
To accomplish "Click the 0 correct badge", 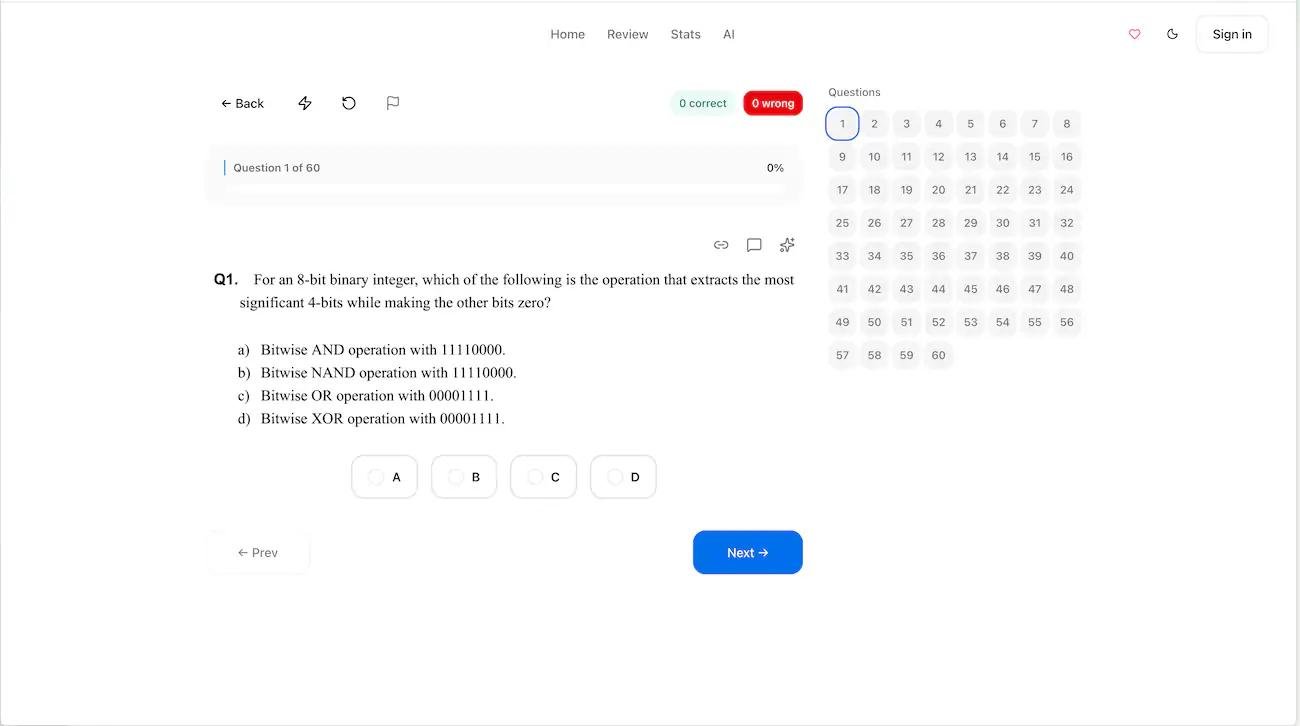I will click(x=703, y=103).
